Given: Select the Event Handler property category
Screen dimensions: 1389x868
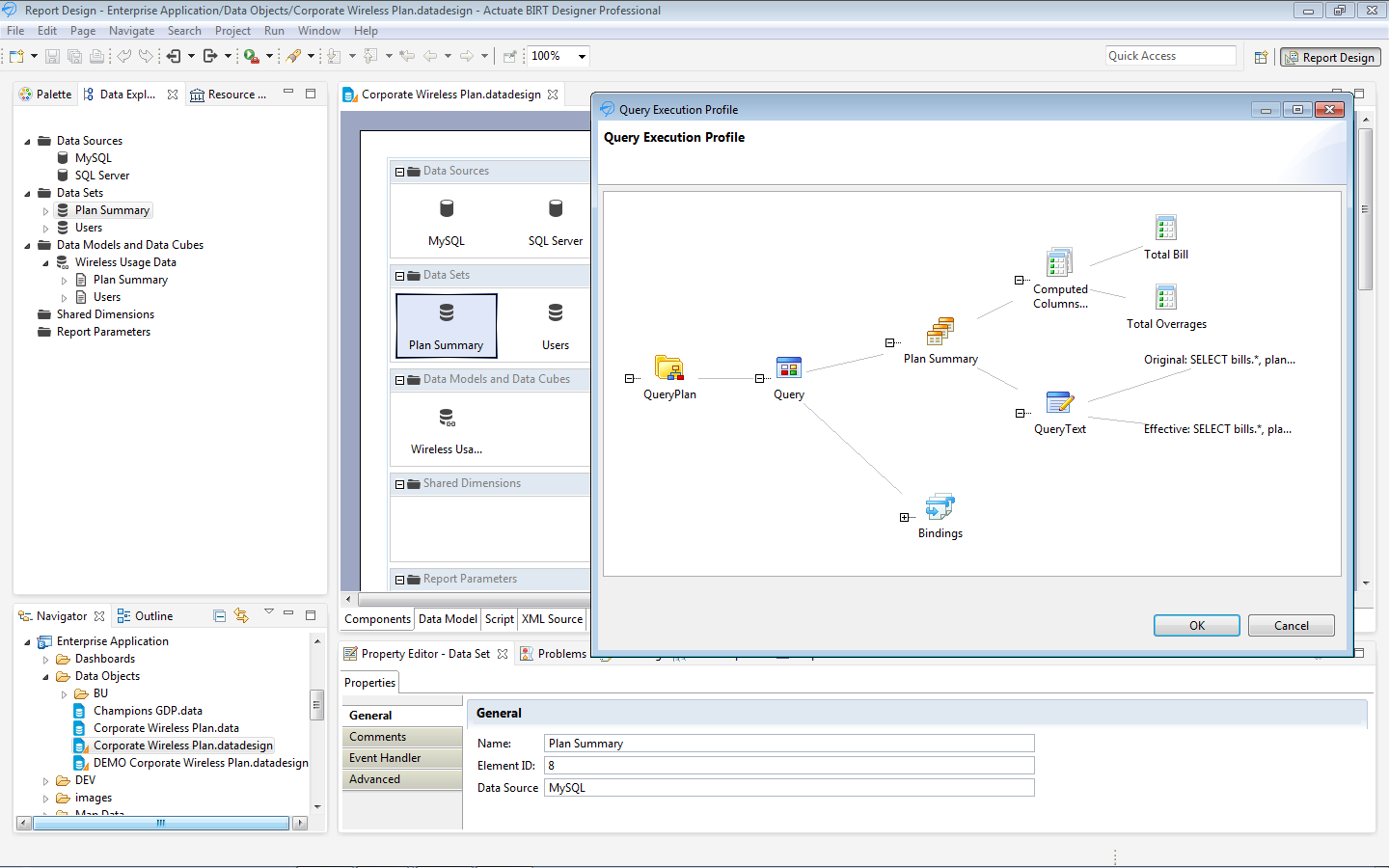Looking at the screenshot, I should (402, 758).
